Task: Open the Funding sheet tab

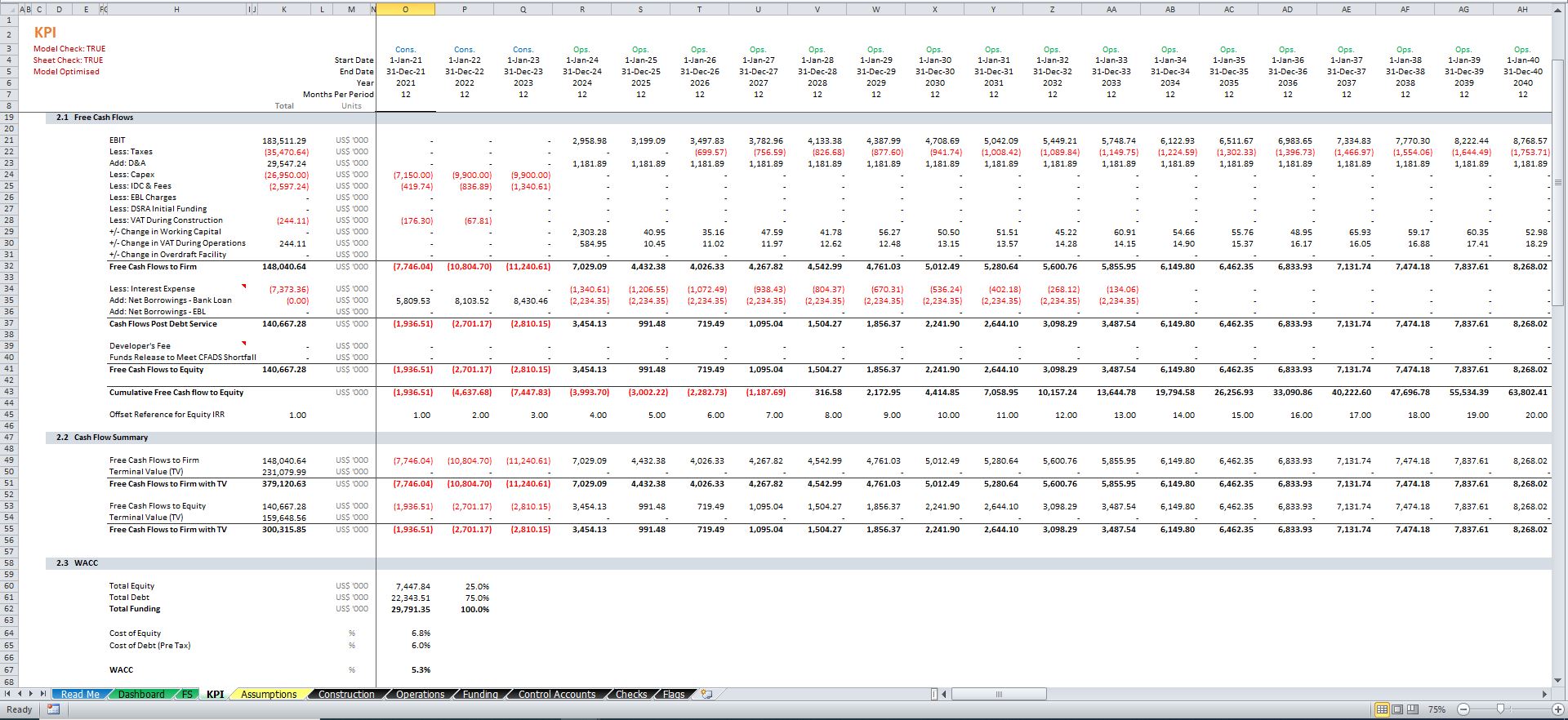Action: point(480,695)
